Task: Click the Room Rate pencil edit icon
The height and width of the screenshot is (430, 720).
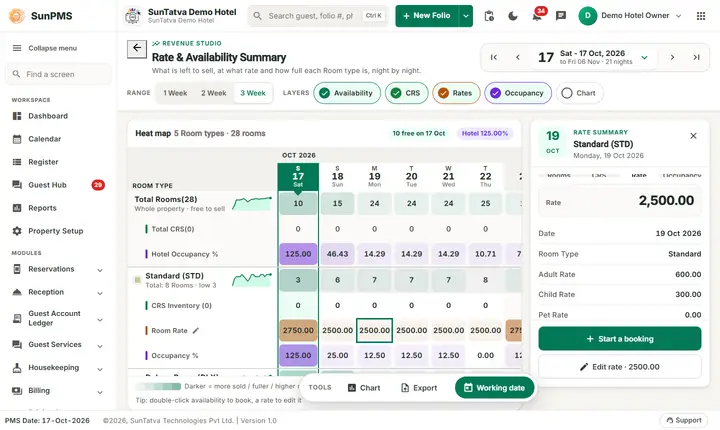Action: pyautogui.click(x=196, y=330)
